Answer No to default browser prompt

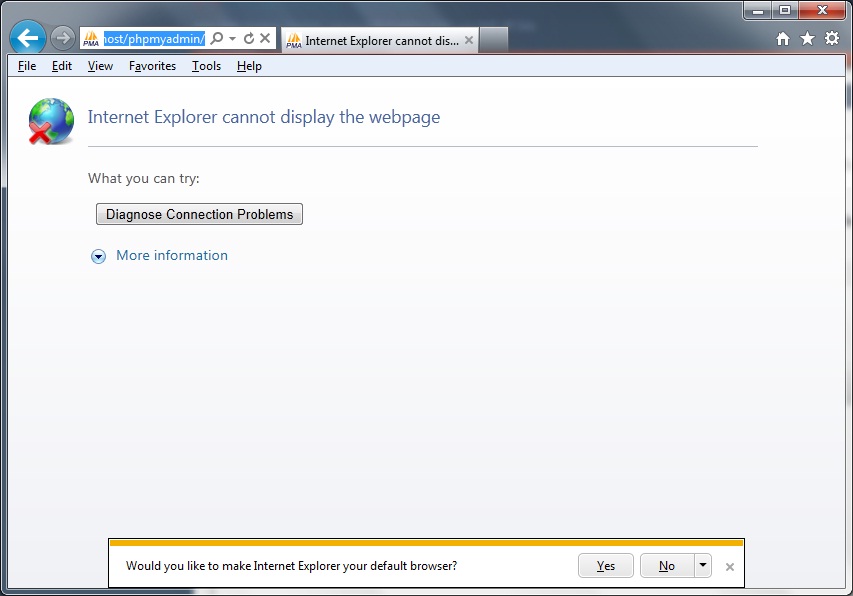pos(667,566)
